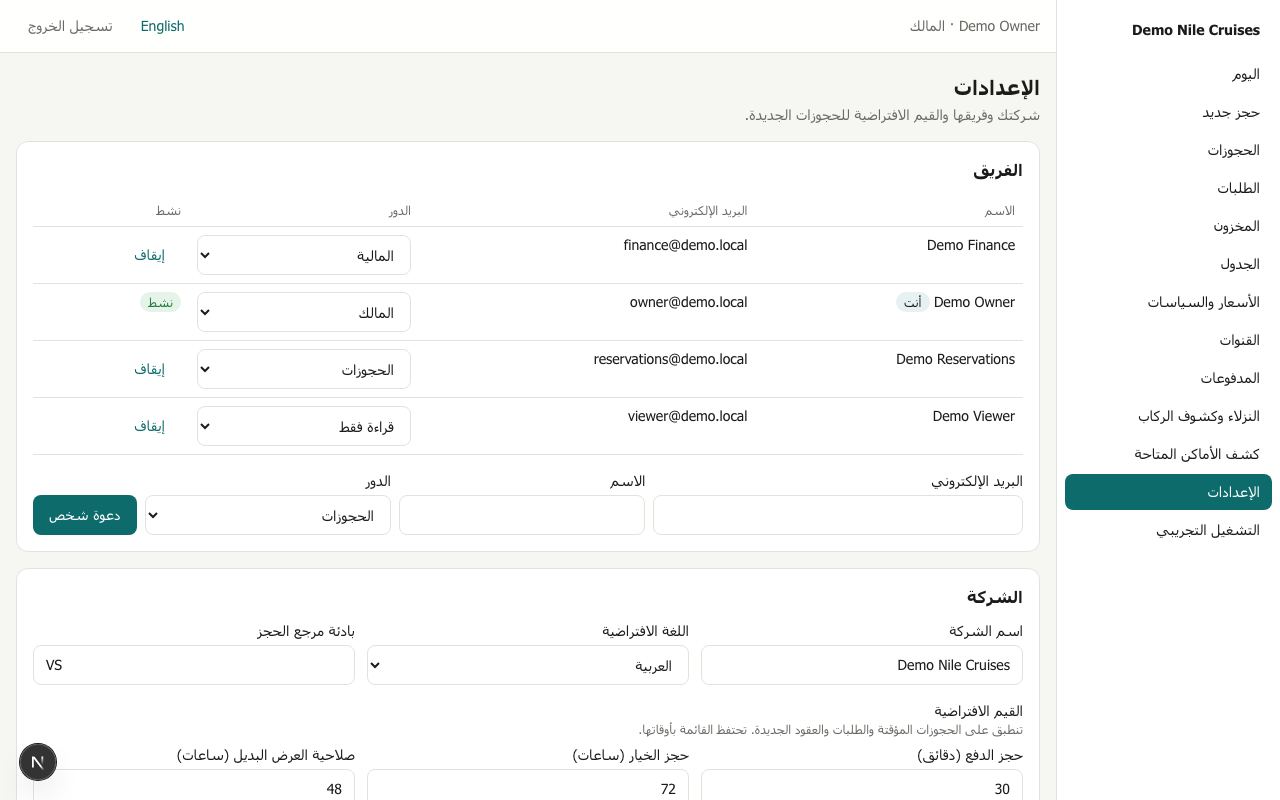Open role dropdown for Demo Reservations
This screenshot has height=800, width=1280.
pos(304,369)
